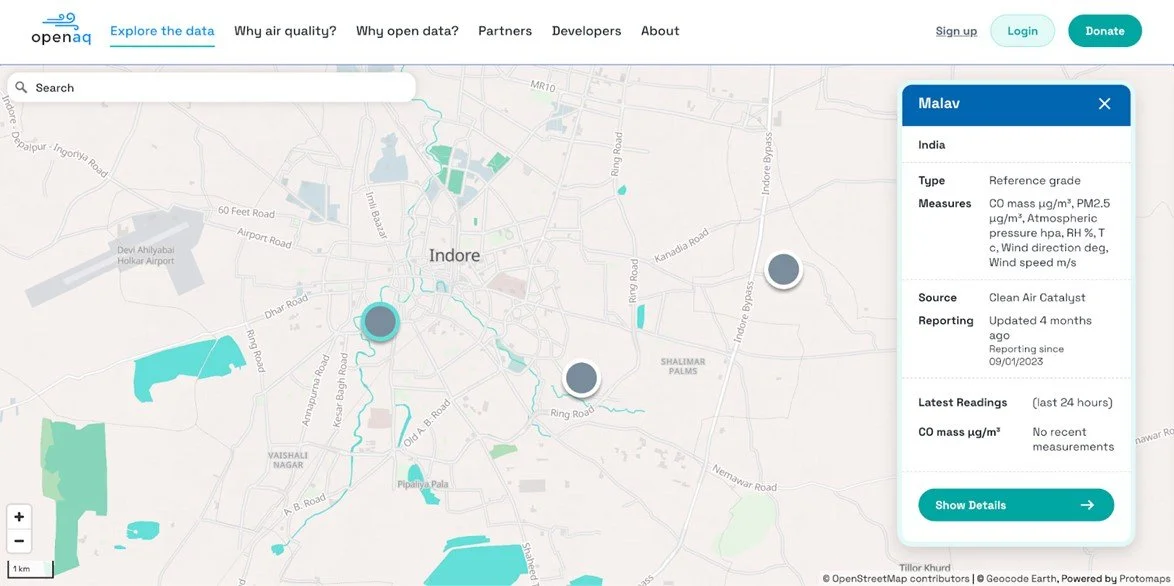Click the 1 km map scale bar

30,569
